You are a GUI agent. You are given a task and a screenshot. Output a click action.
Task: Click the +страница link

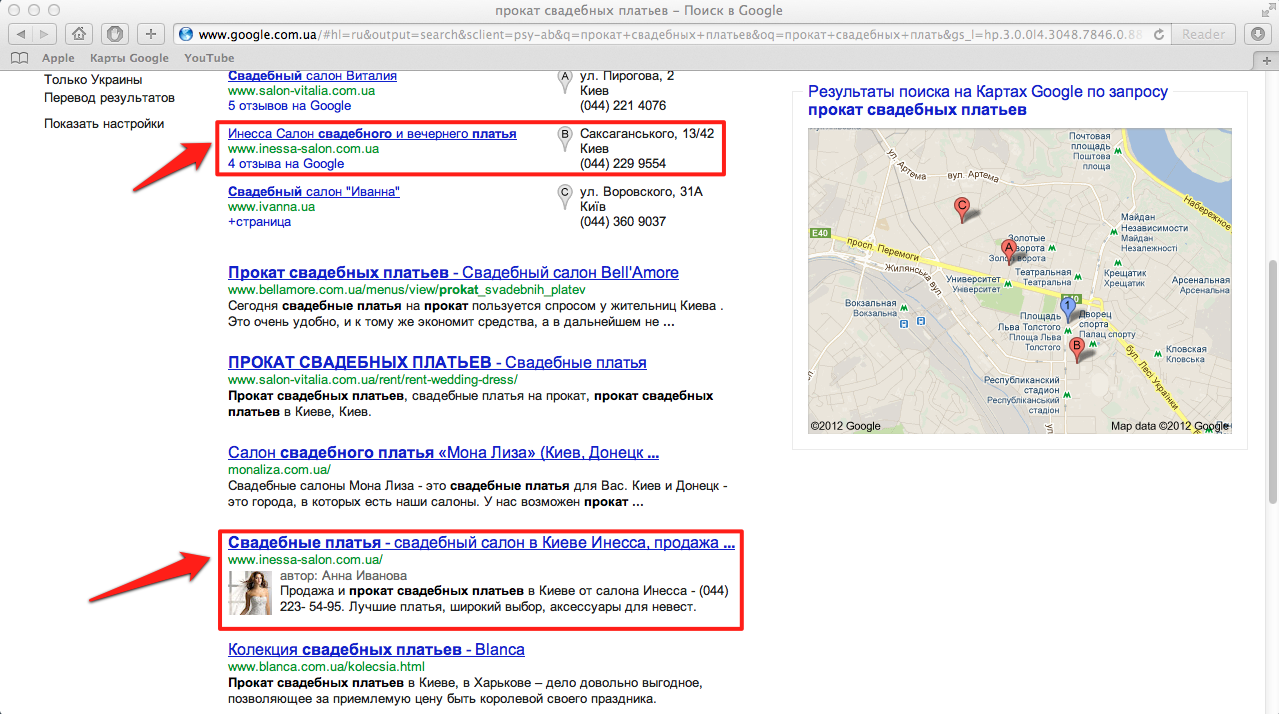coord(259,222)
